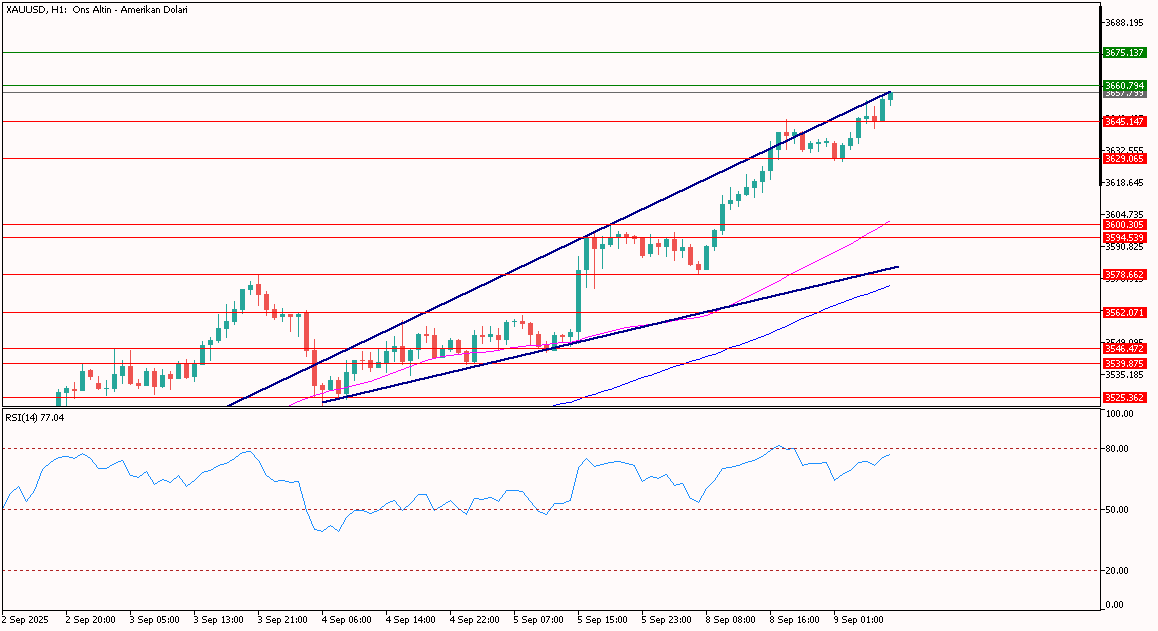Click the red 3629.065 price label
This screenshot has width=1158, height=631.
pos(1124,158)
